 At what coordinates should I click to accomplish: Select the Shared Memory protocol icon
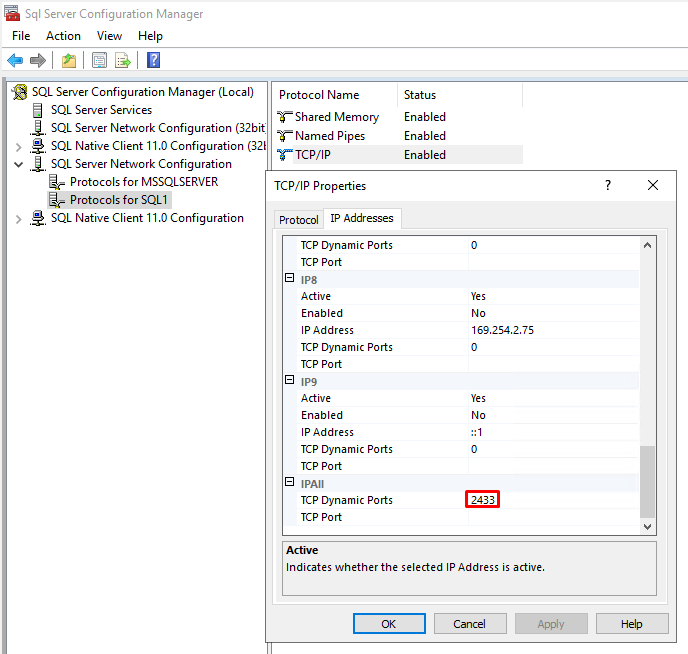(285, 117)
